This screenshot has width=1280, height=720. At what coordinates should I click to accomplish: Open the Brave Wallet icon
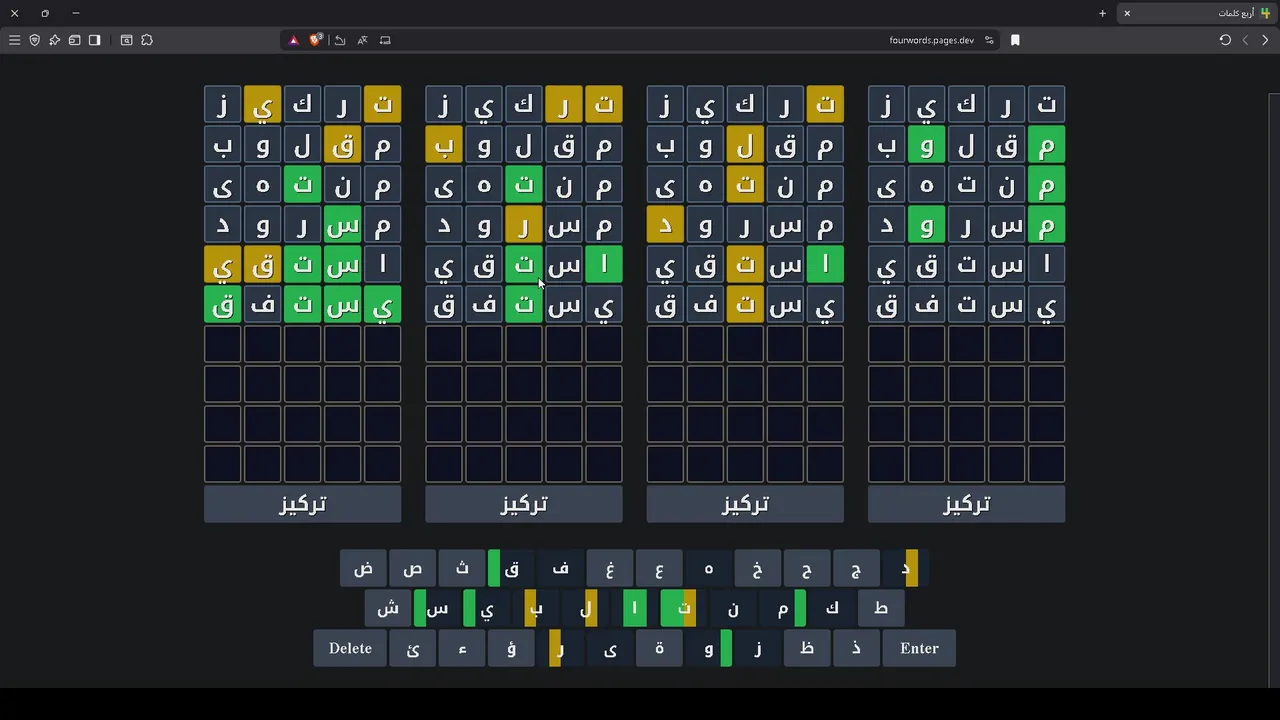(74, 40)
